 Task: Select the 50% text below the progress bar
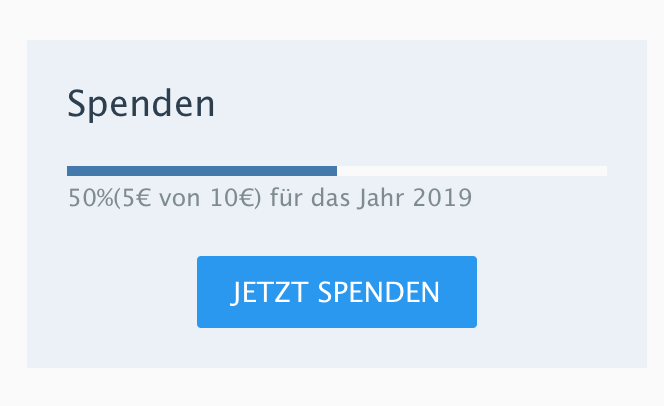[x=89, y=198]
